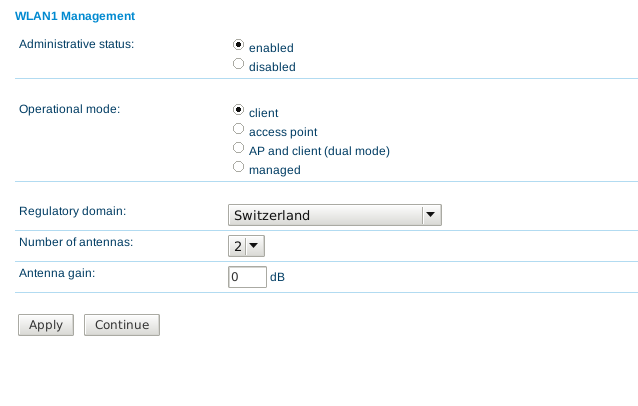Select managed operational mode
This screenshot has height=406, width=638.
click(x=238, y=166)
